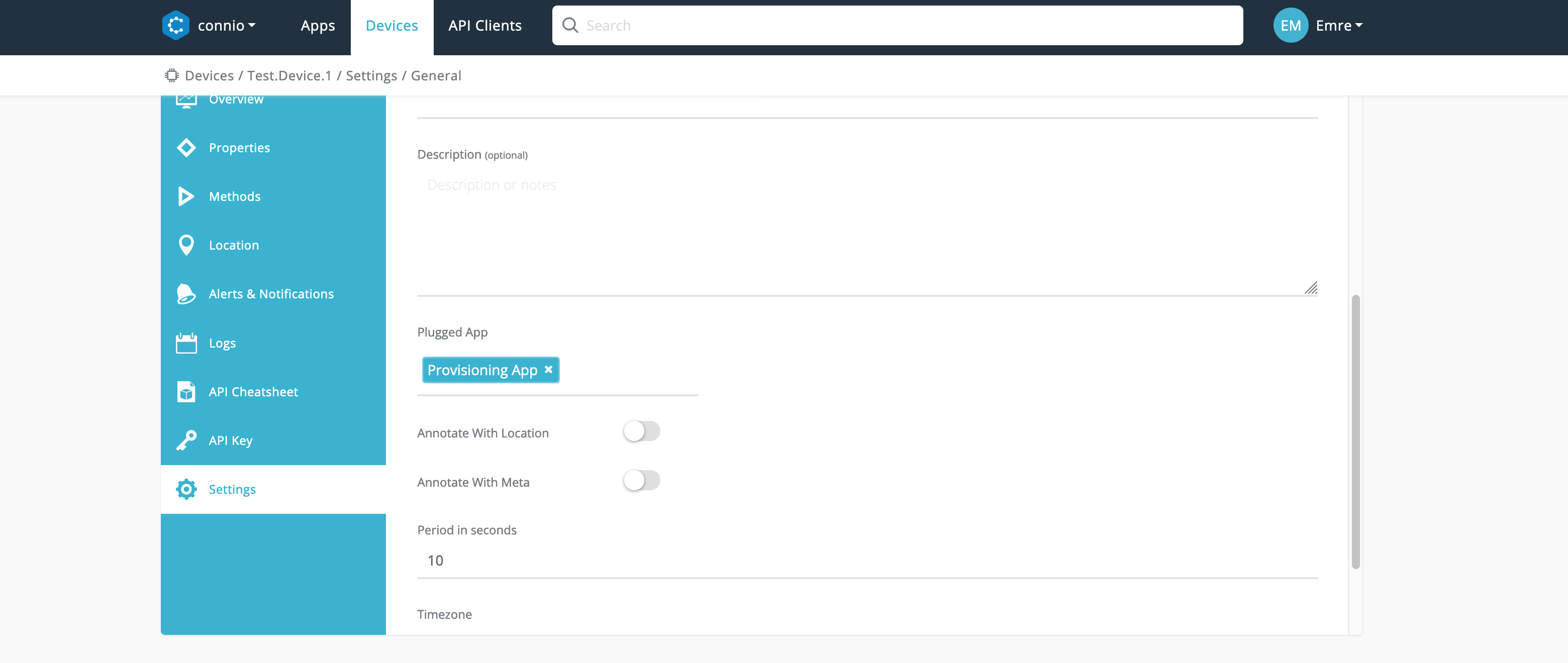Click the API Key icon
Viewport: 1568px width, 663px height.
tap(186, 440)
